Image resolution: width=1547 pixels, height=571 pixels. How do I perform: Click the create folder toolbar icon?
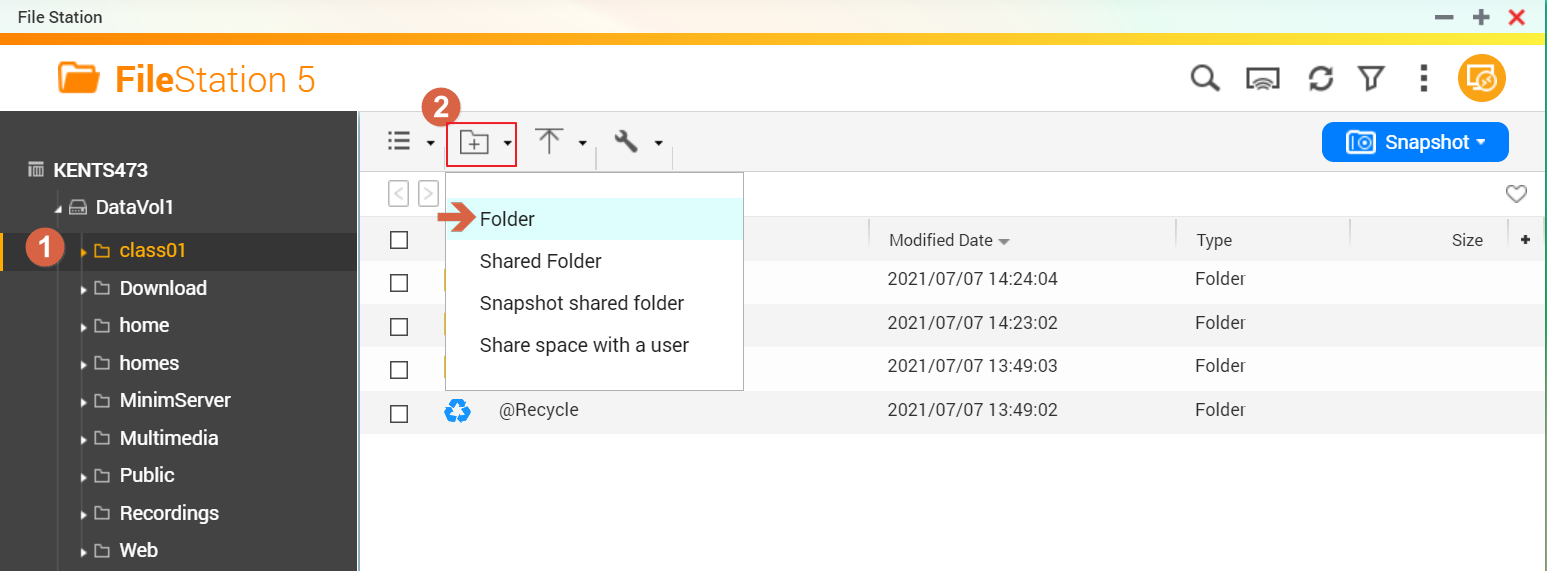pos(474,143)
